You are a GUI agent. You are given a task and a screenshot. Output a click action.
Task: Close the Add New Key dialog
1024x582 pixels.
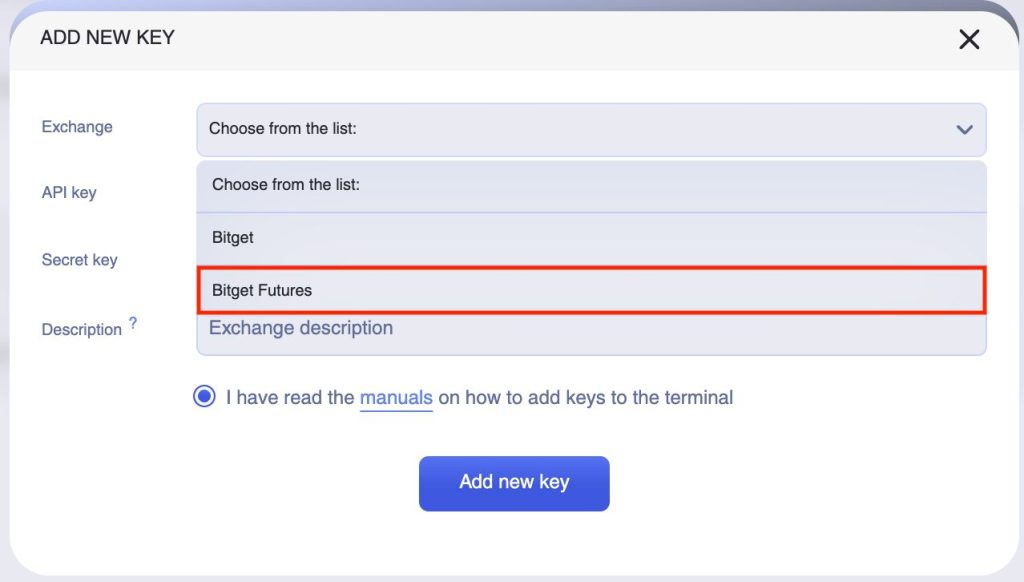969,39
